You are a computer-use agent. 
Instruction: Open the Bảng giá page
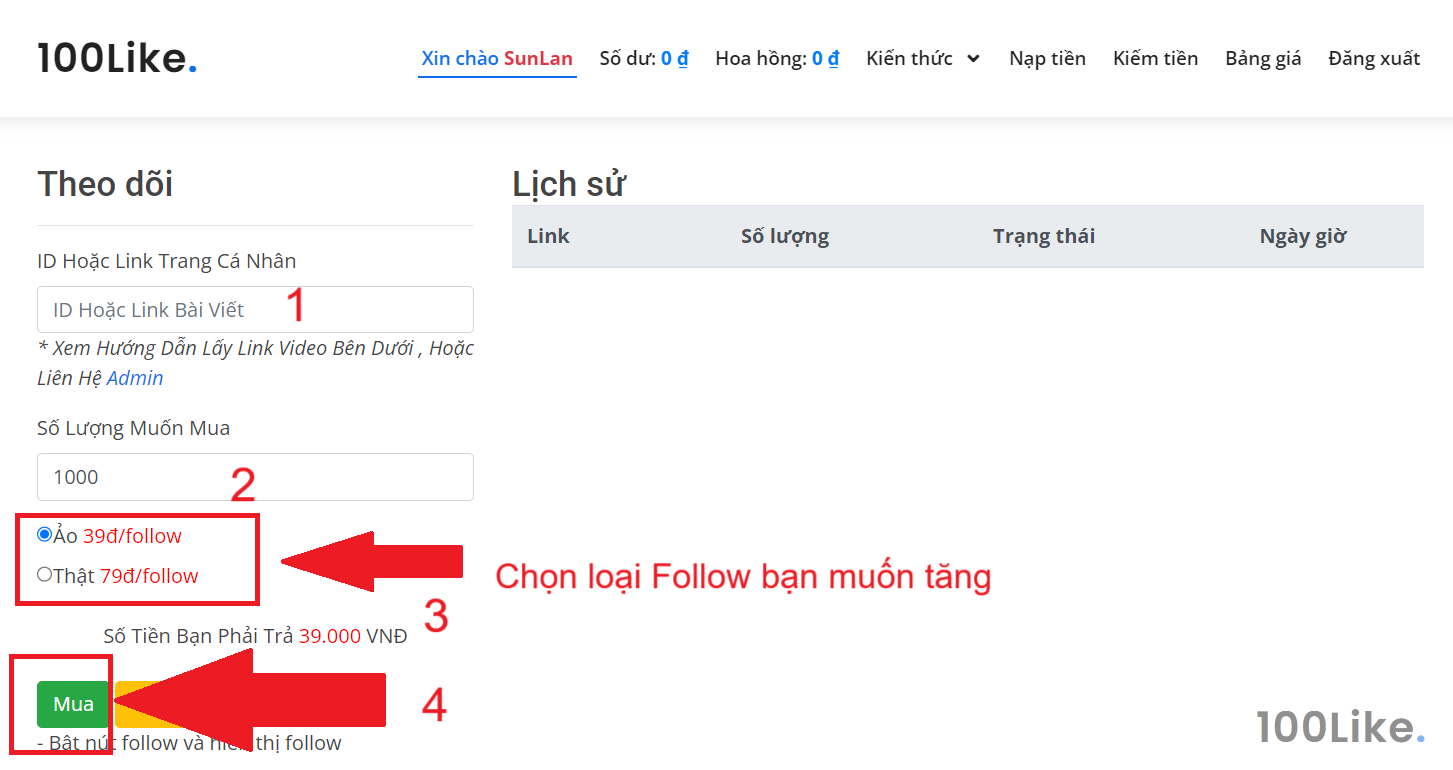point(1263,58)
